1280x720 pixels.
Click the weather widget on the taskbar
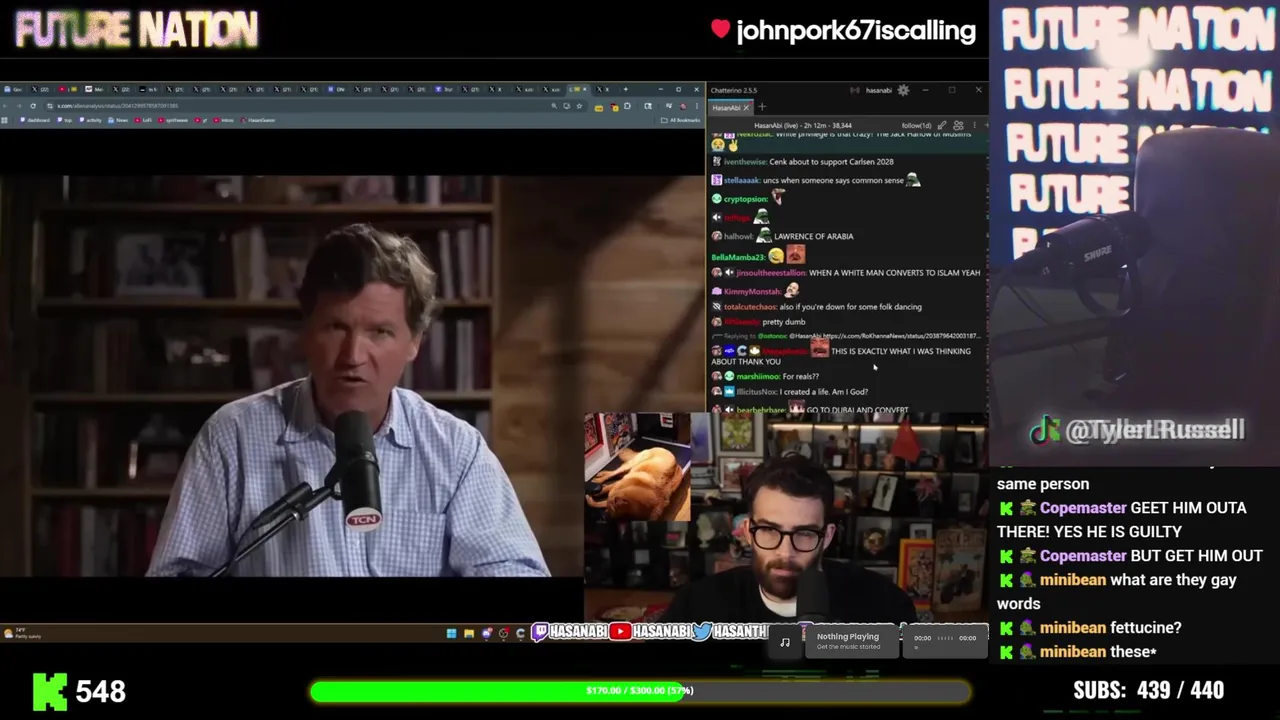point(22,633)
